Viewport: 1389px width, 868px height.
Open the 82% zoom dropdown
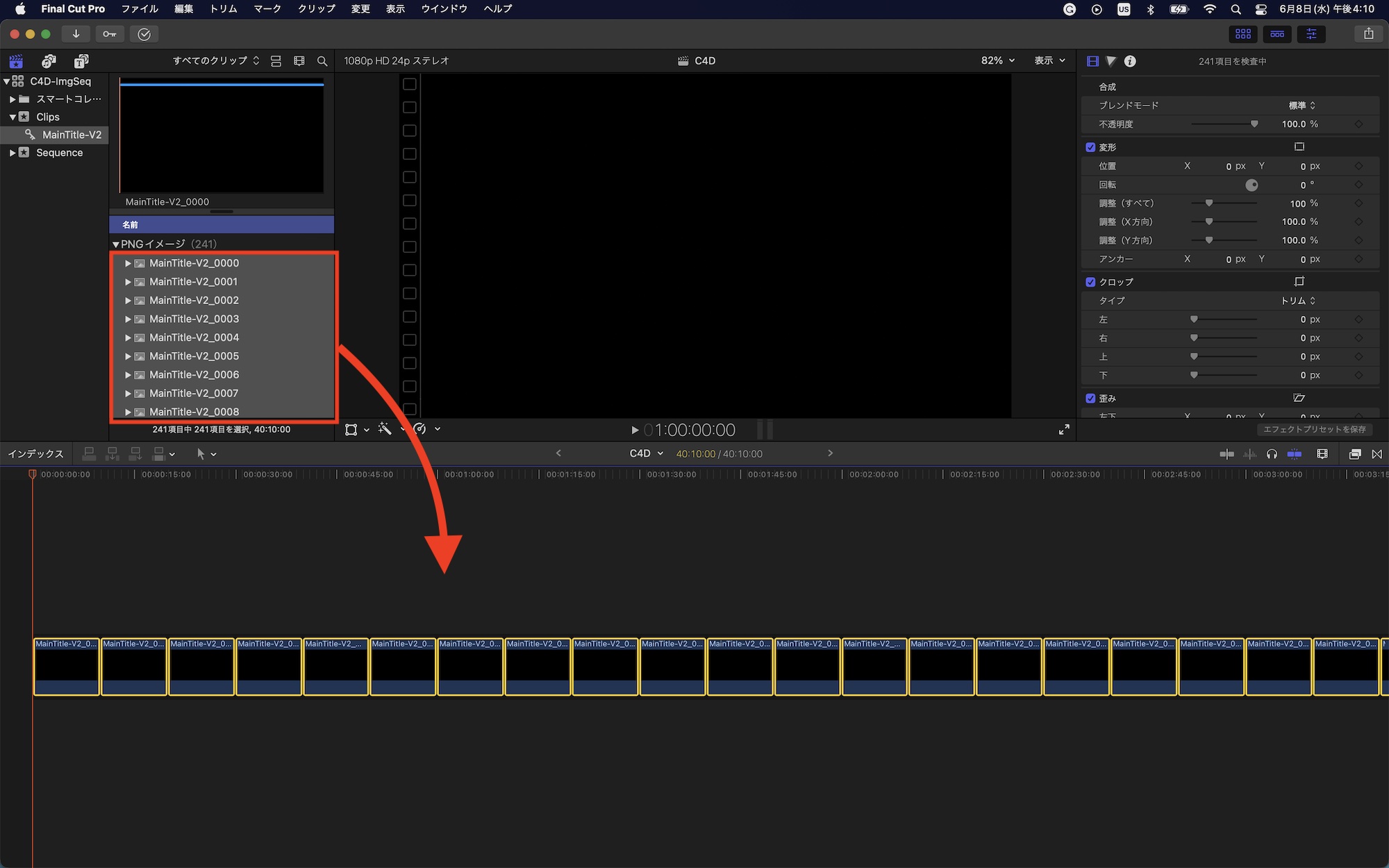(x=997, y=61)
